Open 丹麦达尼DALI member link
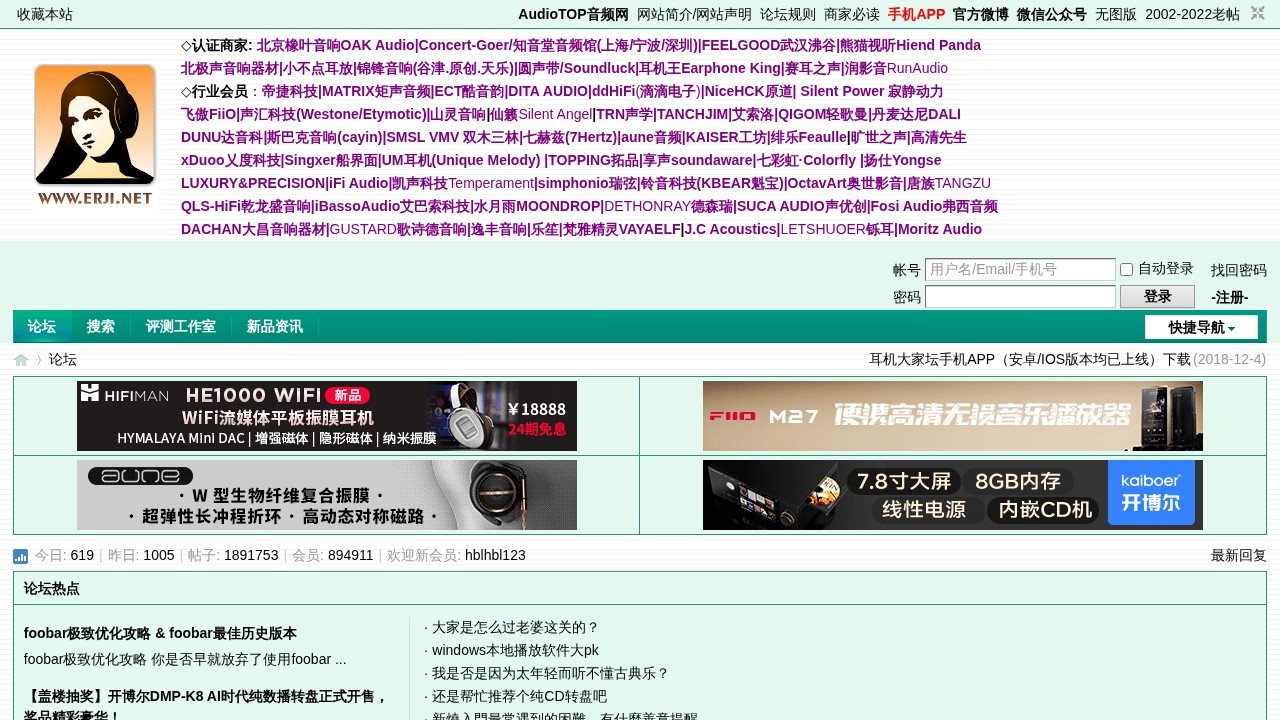The width and height of the screenshot is (1280, 720). pos(915,114)
